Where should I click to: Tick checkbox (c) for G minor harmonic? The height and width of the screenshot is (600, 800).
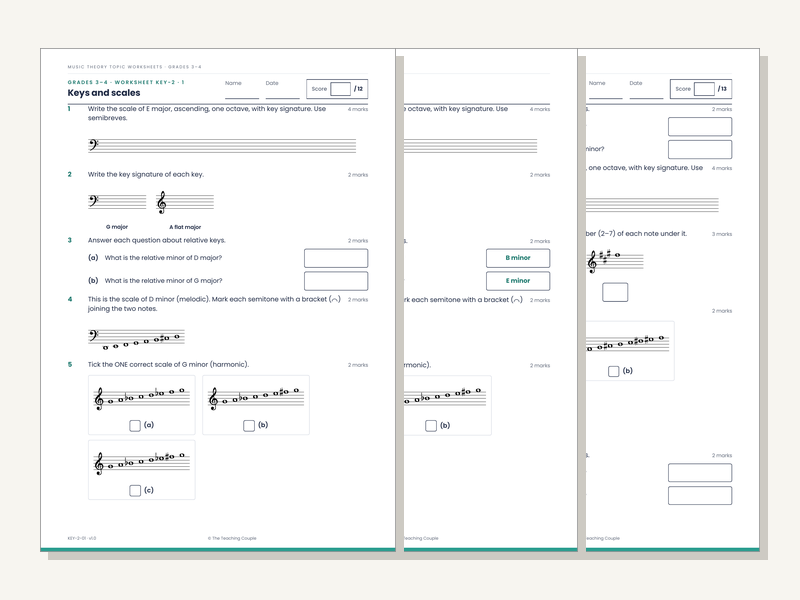[135, 491]
